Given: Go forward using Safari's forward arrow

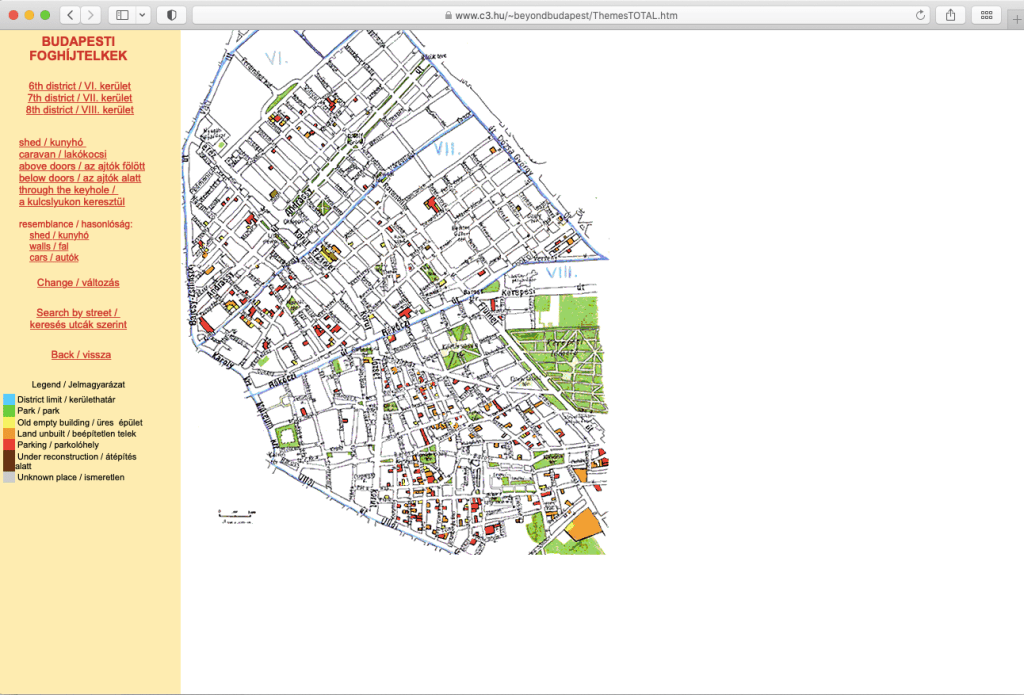Looking at the screenshot, I should 91,15.
